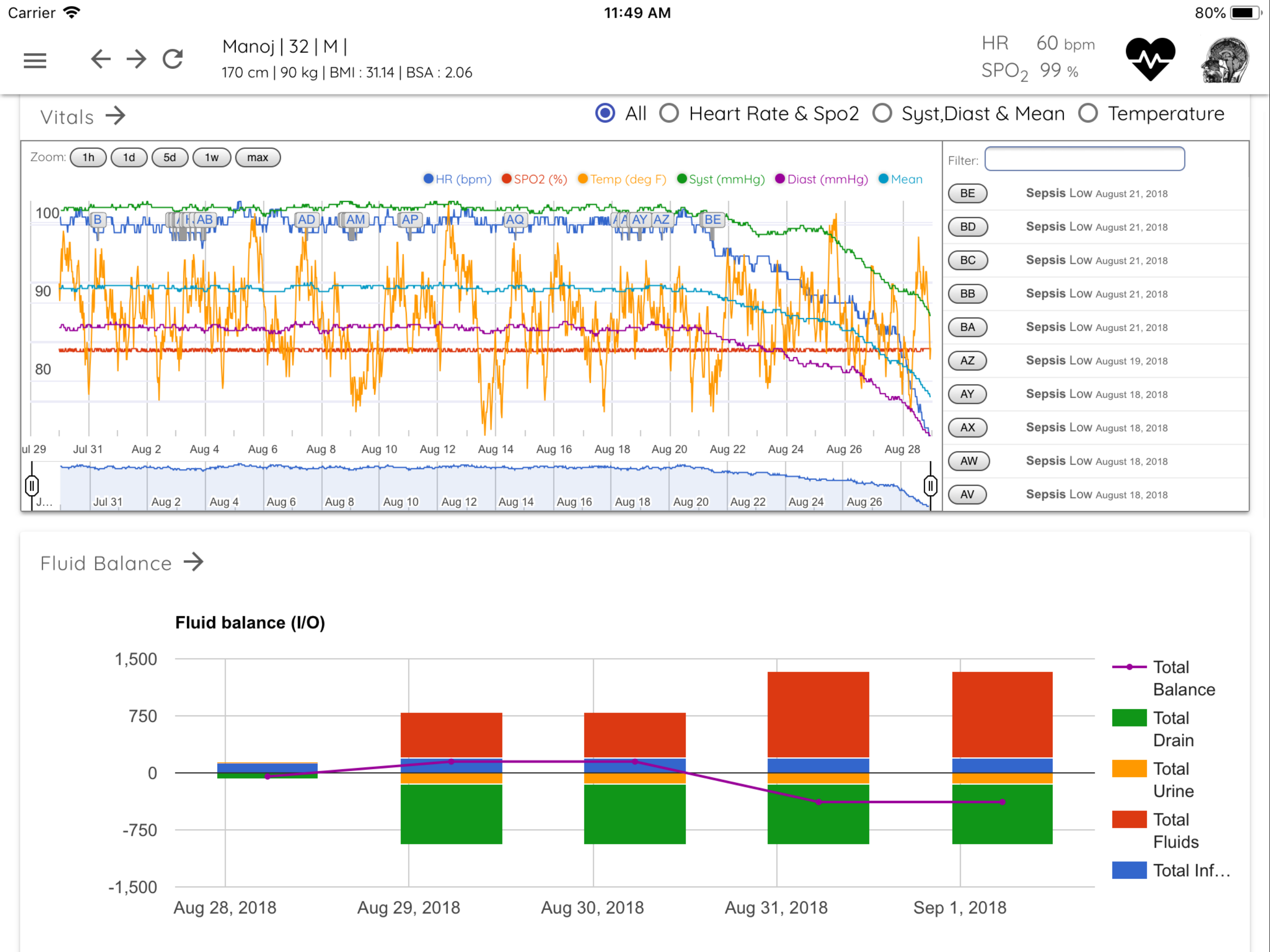Click the refresh icon
The height and width of the screenshot is (952, 1270).
point(172,59)
